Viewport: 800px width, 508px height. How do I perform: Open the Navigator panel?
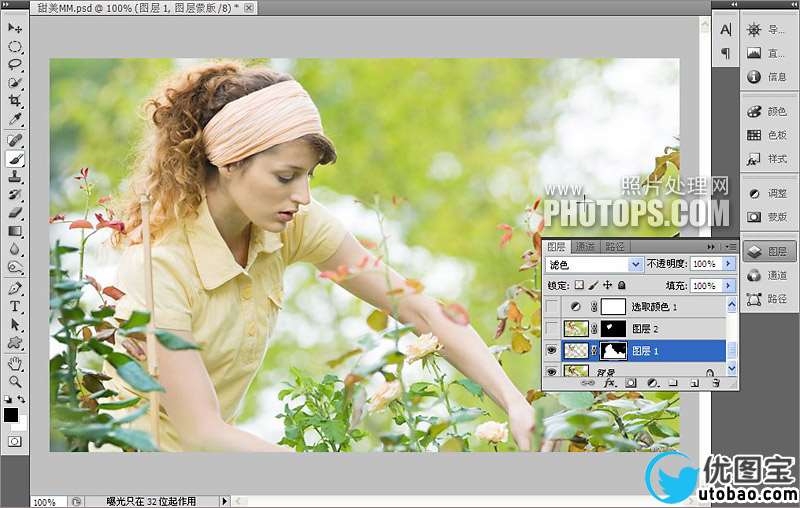pos(768,30)
